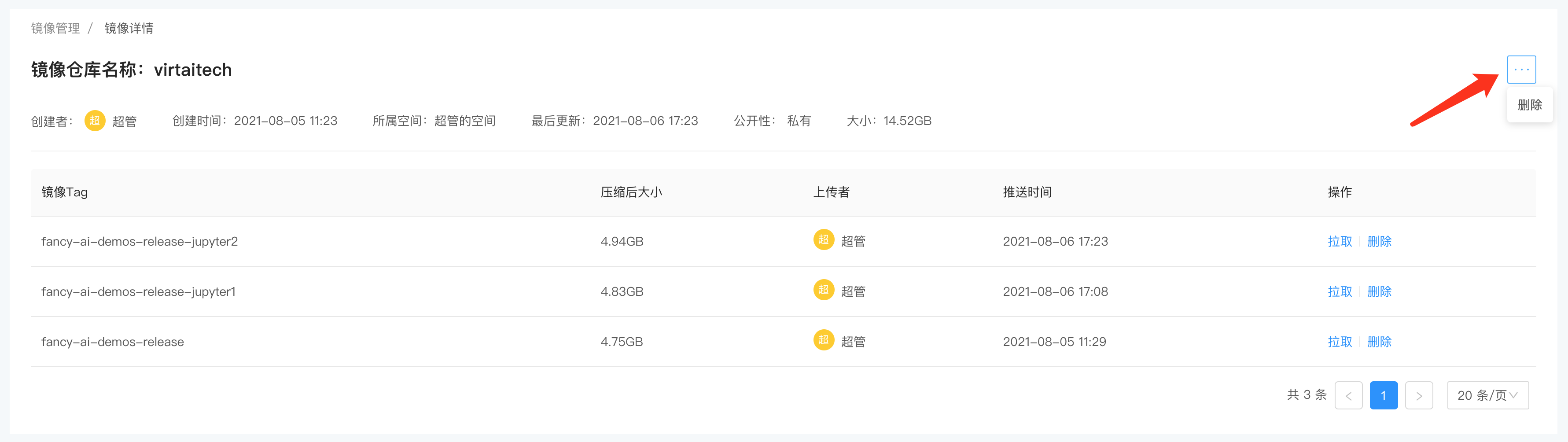This screenshot has width=1568, height=442.
Task: Click uploader avatar in the jupyter2 row
Action: [x=823, y=240]
